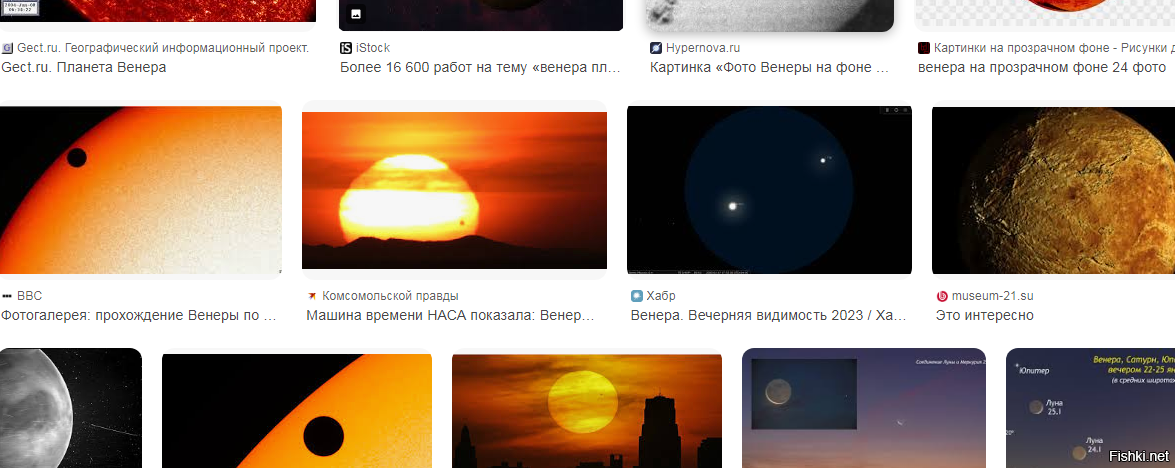The width and height of the screenshot is (1175, 468).
Task: Click the Хабр favicon icon
Action: (x=637, y=296)
